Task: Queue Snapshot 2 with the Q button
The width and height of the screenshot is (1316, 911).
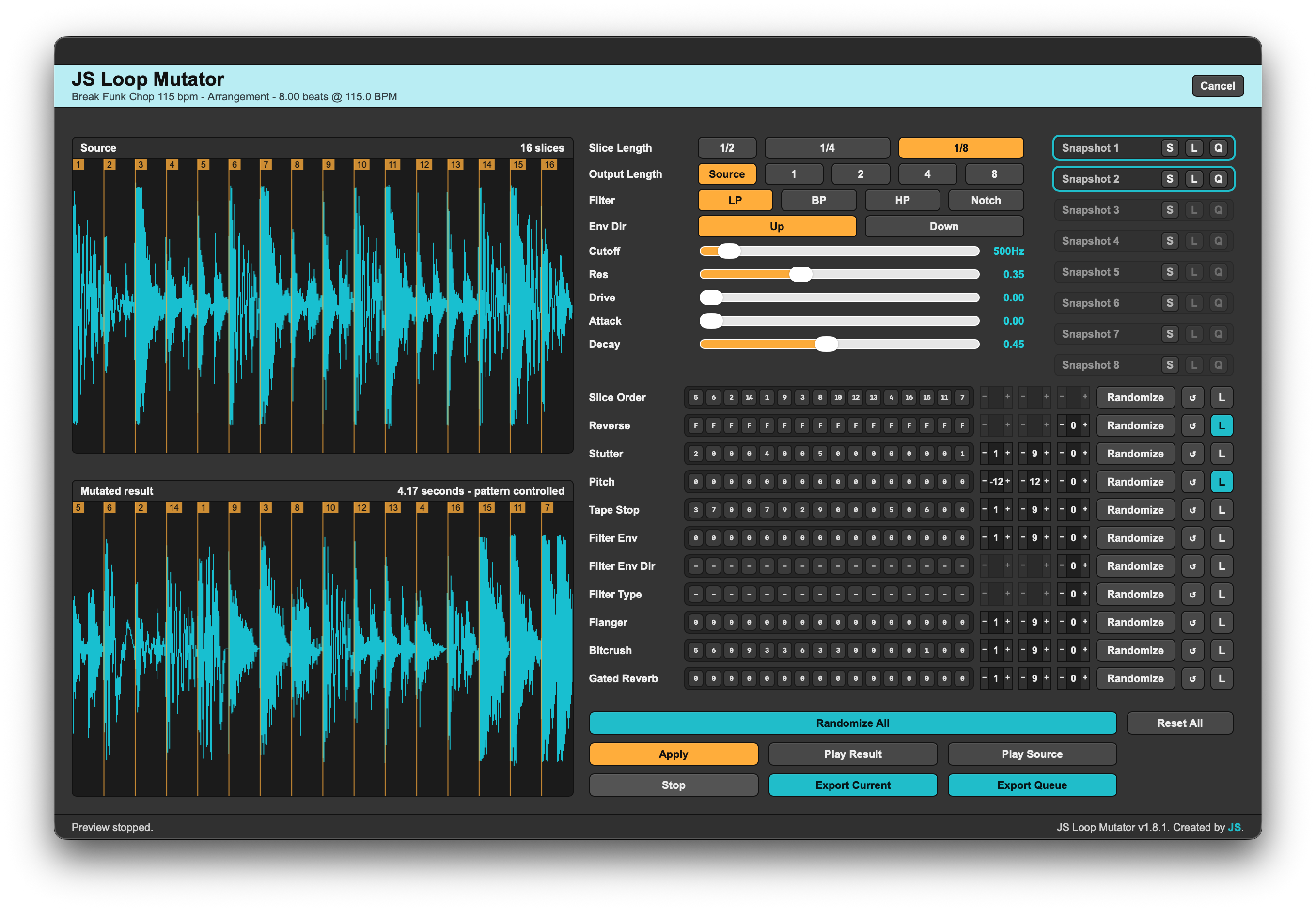Action: 1218,179
